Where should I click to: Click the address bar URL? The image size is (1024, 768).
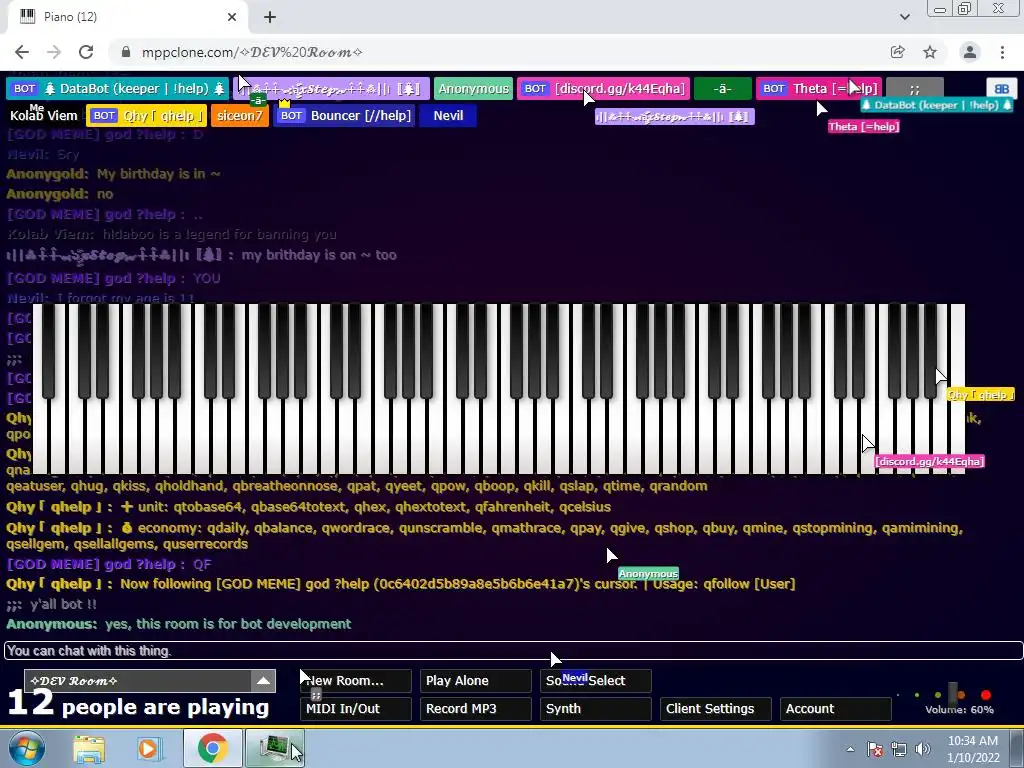pos(252,52)
